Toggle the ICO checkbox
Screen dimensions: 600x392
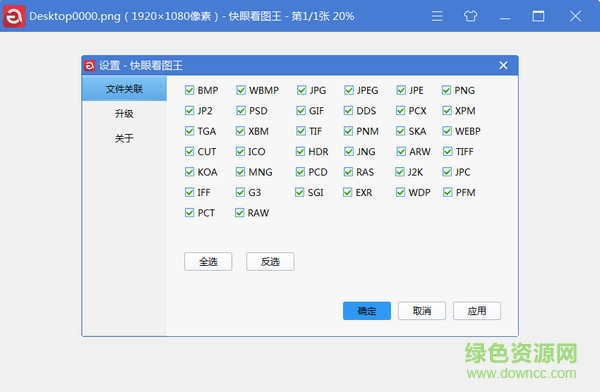(x=240, y=151)
